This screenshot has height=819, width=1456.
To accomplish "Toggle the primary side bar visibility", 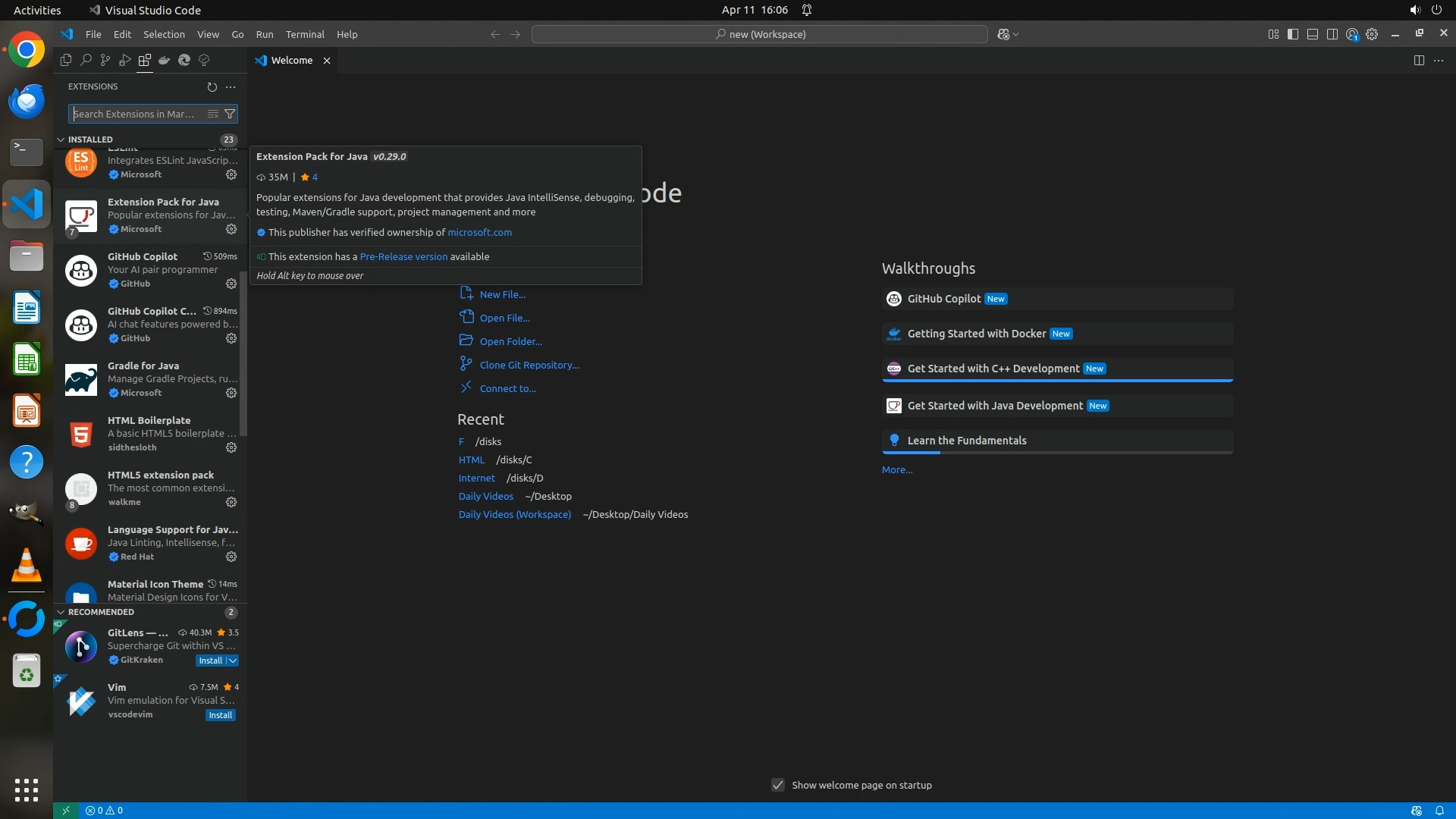I will tap(1293, 34).
